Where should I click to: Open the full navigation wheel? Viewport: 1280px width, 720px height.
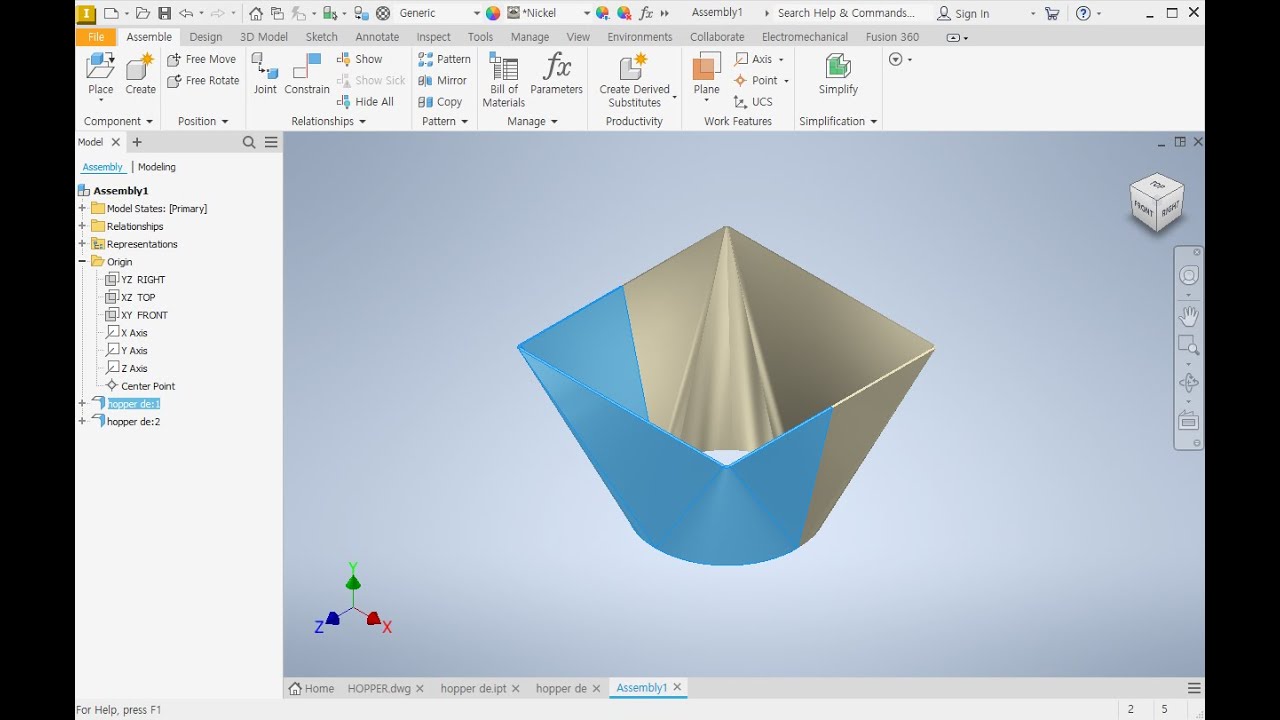tap(1188, 275)
